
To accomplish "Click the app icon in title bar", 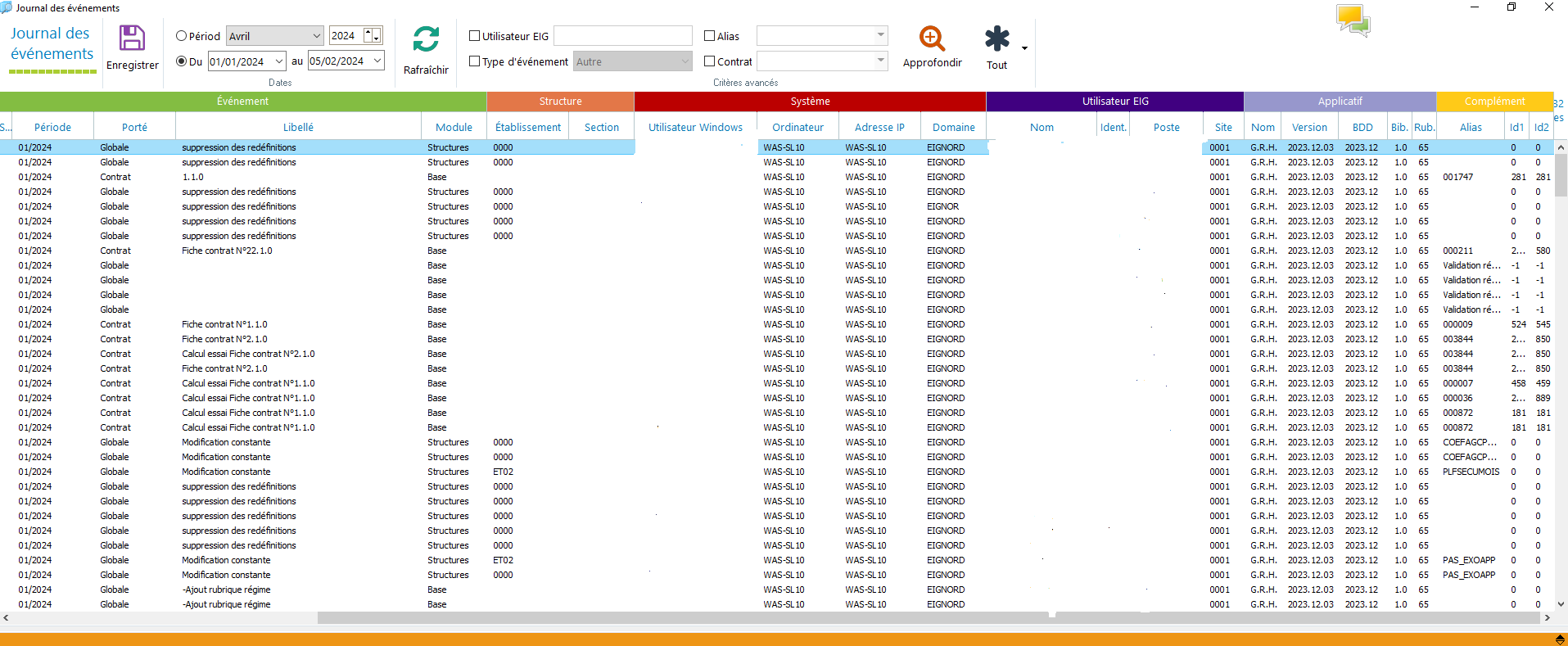I will coord(7,7).
